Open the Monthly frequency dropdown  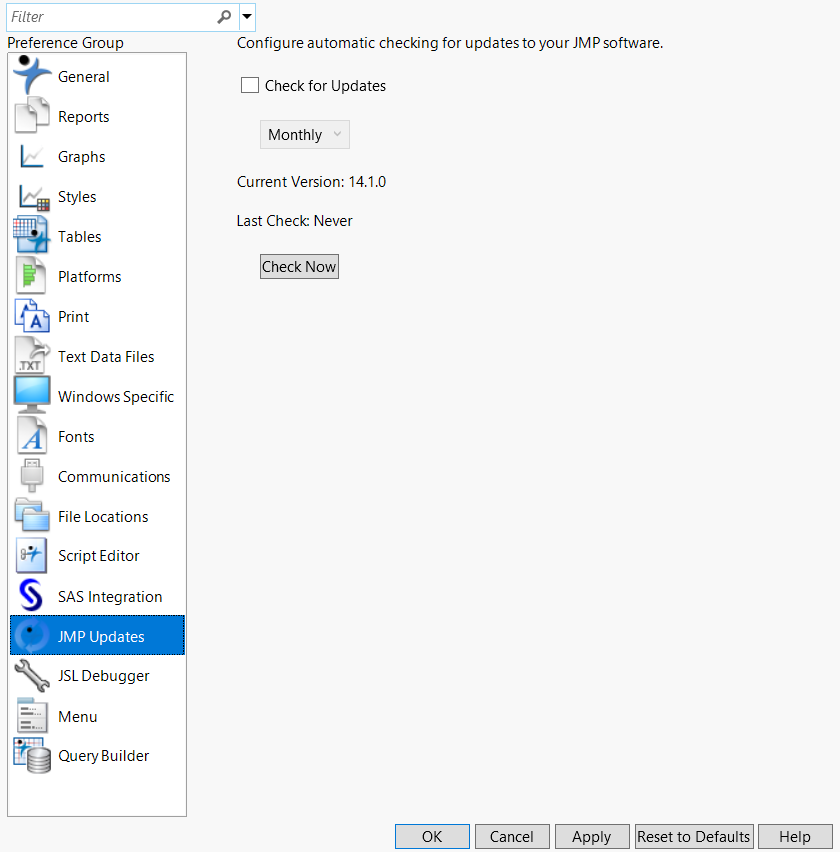(x=305, y=134)
